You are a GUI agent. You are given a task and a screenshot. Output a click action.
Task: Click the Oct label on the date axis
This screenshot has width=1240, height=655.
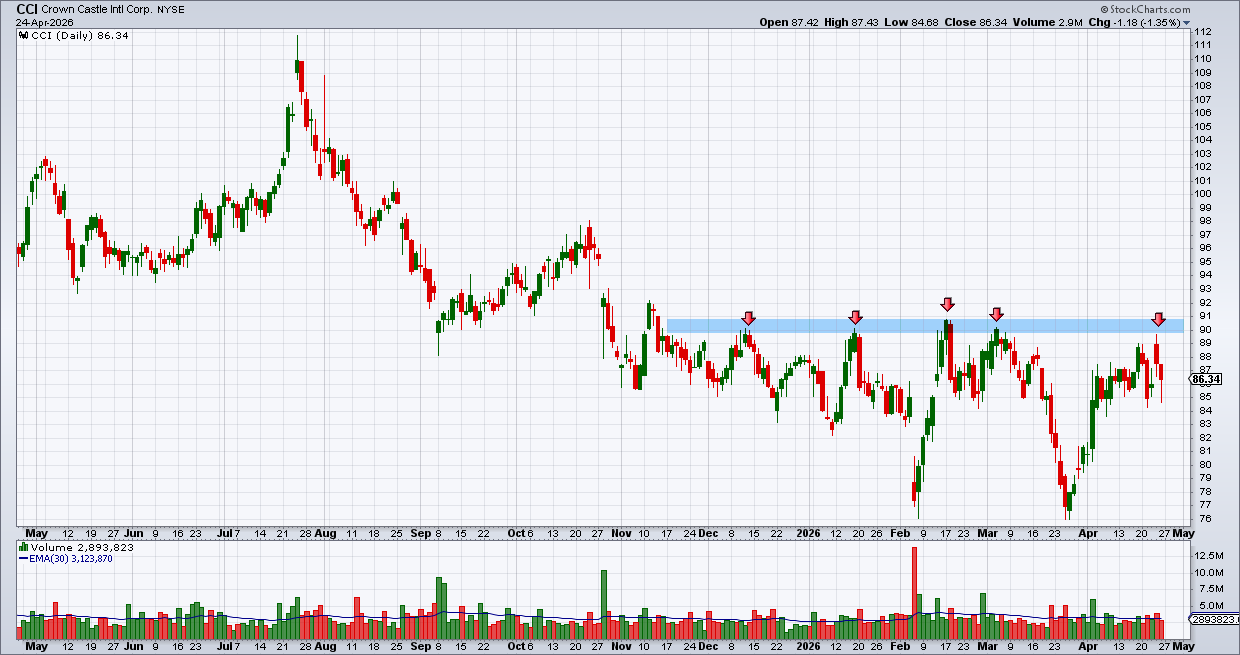(x=515, y=534)
